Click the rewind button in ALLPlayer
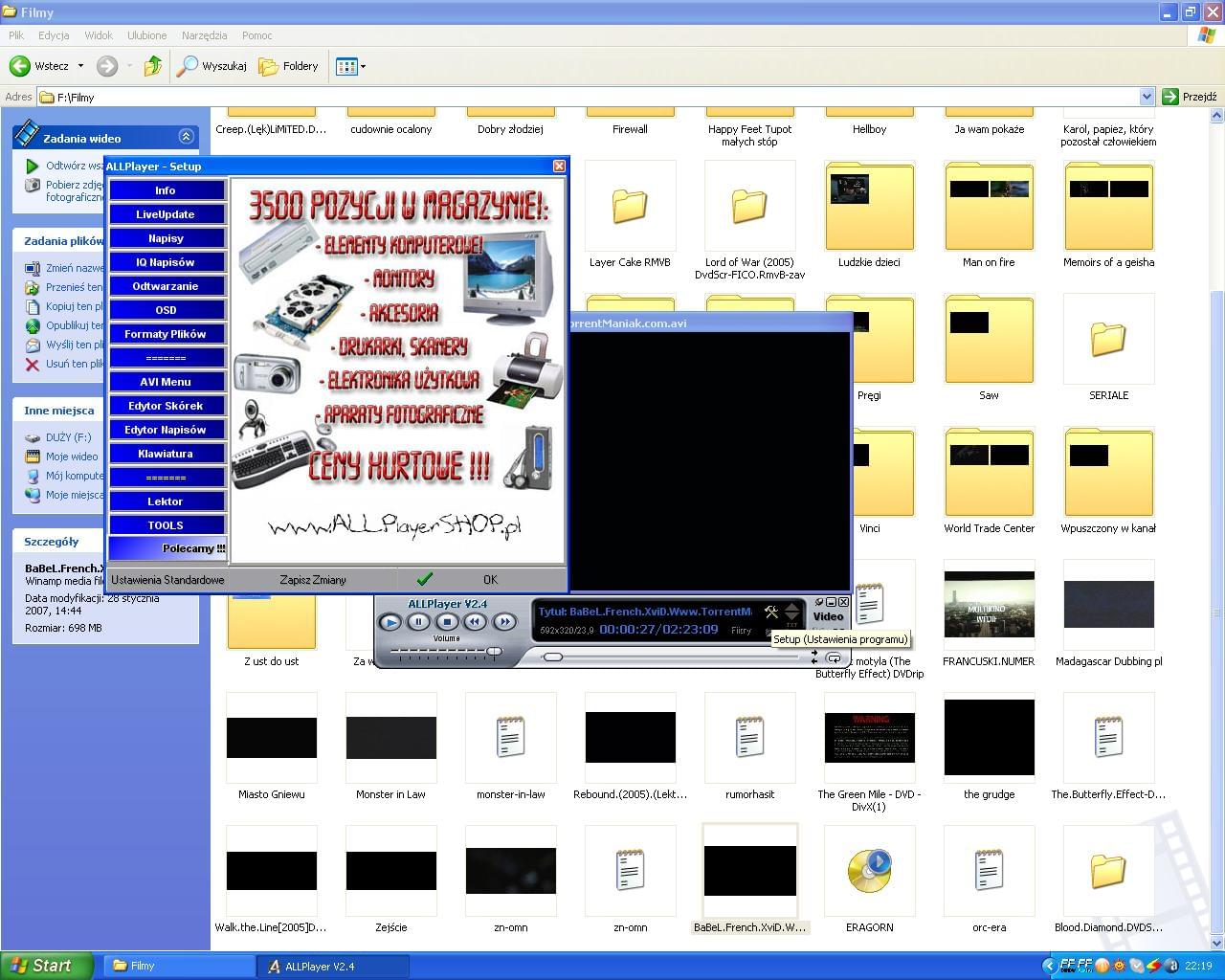This screenshot has height=980, width=1225. [476, 622]
